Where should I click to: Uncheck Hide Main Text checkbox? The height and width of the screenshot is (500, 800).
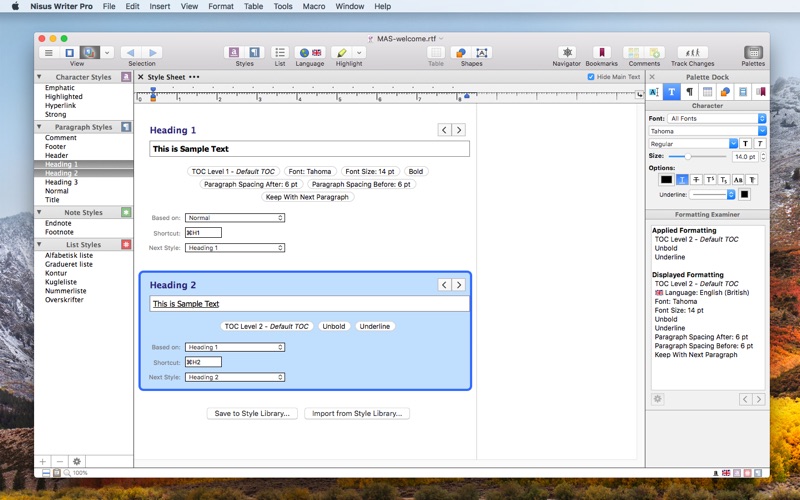pyautogui.click(x=591, y=77)
